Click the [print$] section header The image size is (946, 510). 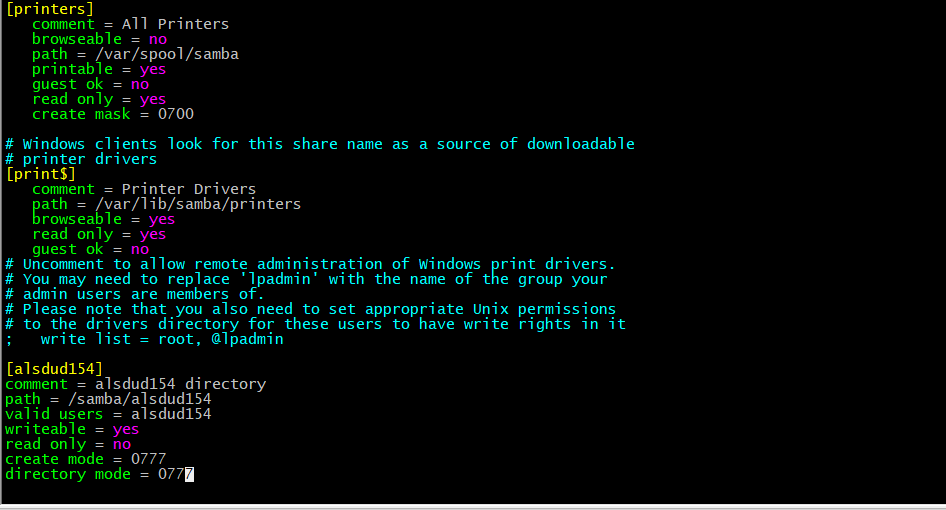[x=40, y=174]
